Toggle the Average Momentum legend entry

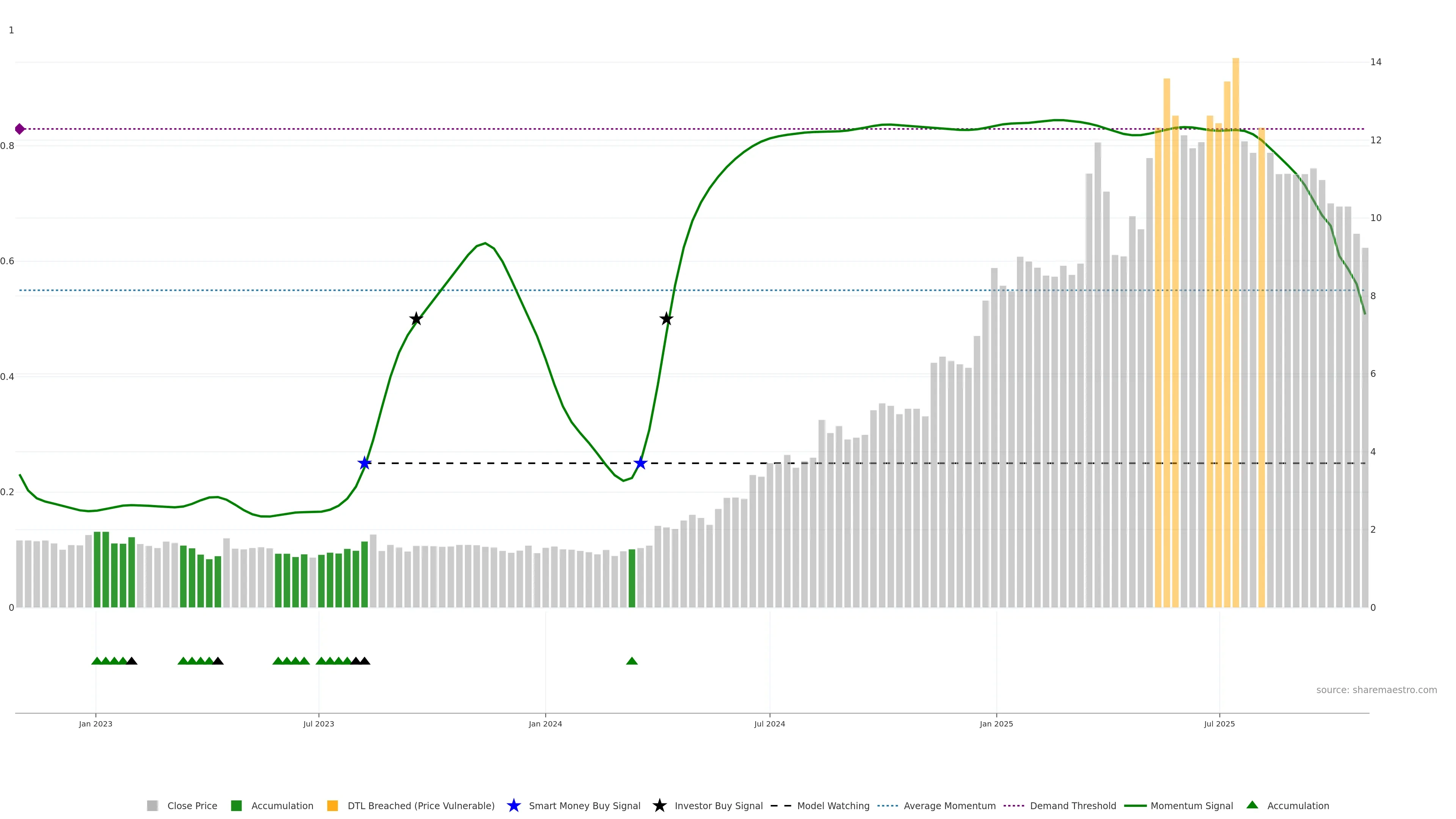pyautogui.click(x=949, y=805)
